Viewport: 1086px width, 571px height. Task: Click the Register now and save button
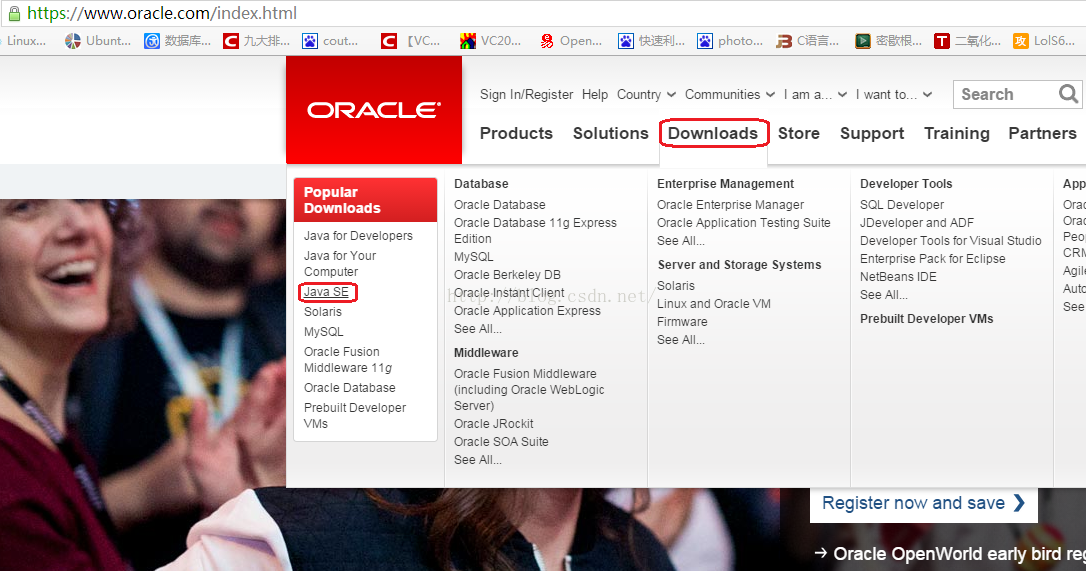(x=923, y=503)
